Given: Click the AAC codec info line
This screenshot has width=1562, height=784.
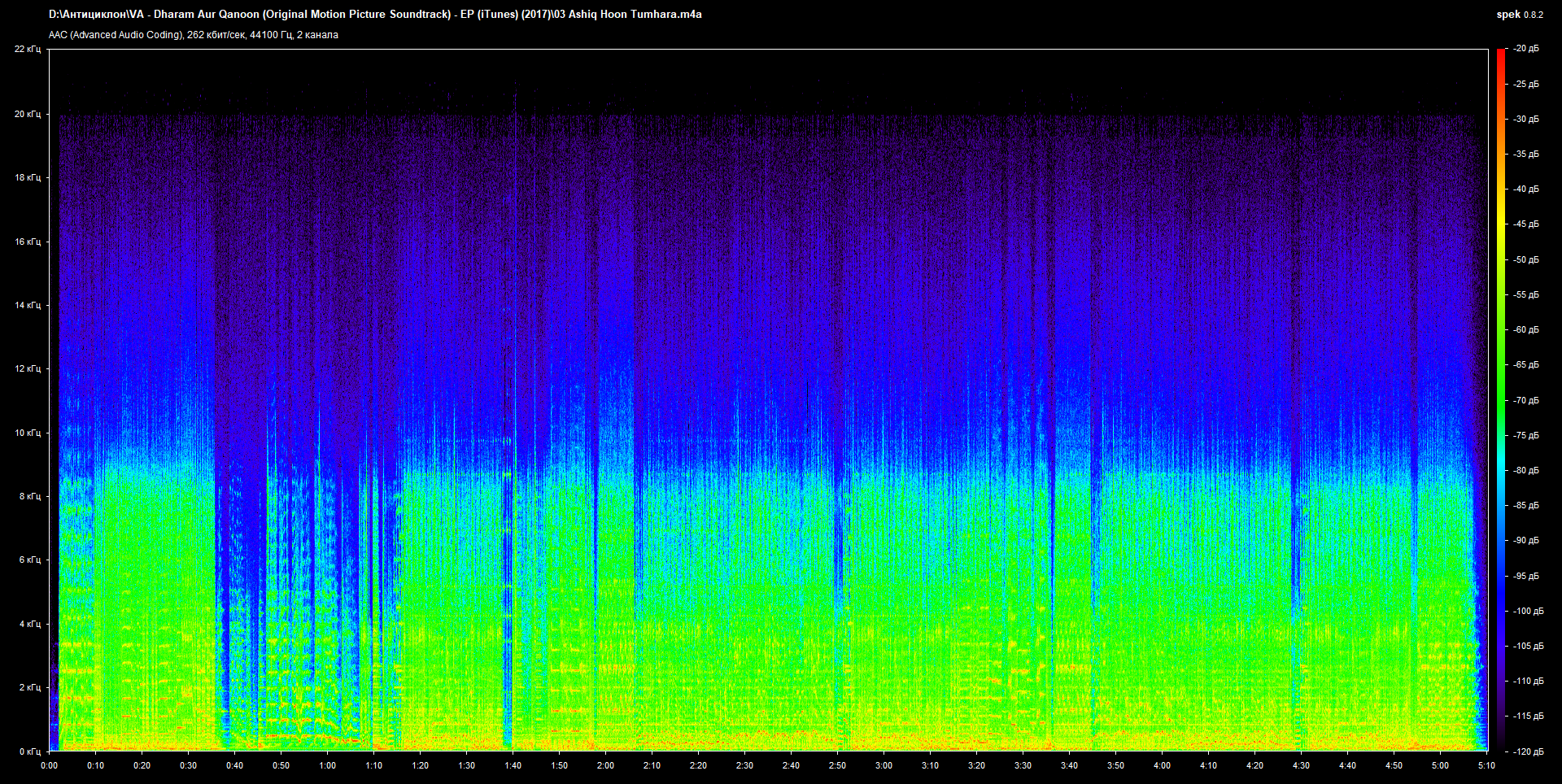Looking at the screenshot, I should click(194, 35).
